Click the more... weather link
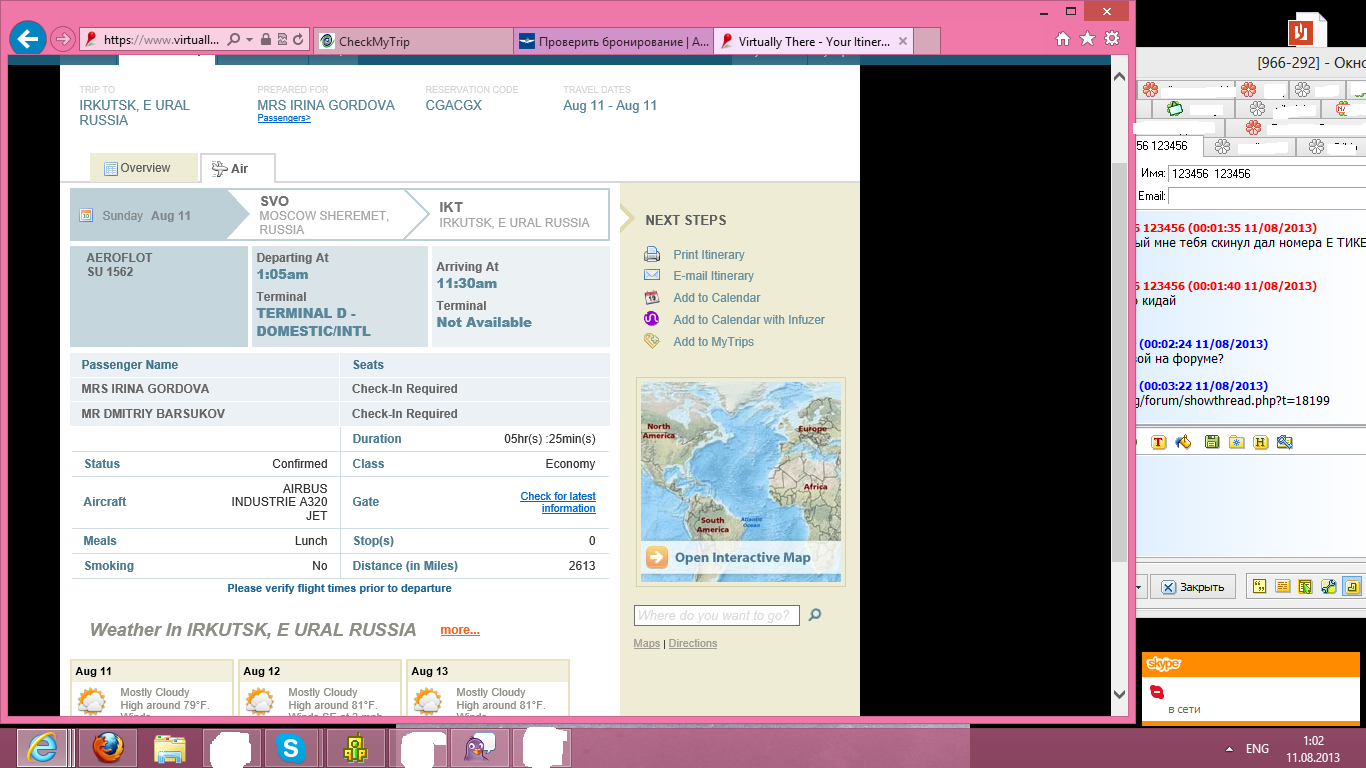 pyautogui.click(x=460, y=630)
